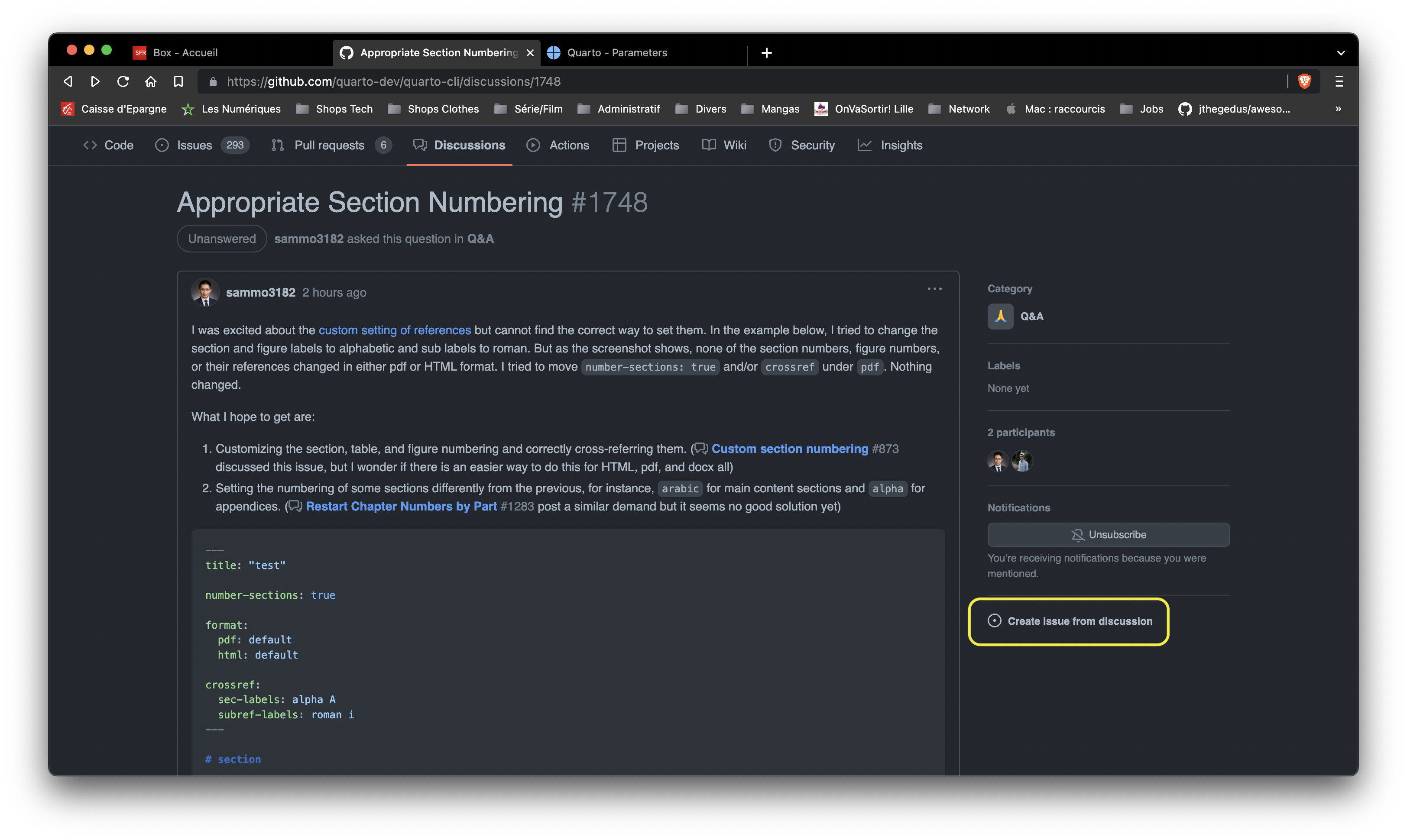This screenshot has width=1407, height=840.
Task: Open the Les Numériques bookmark
Action: [231, 109]
